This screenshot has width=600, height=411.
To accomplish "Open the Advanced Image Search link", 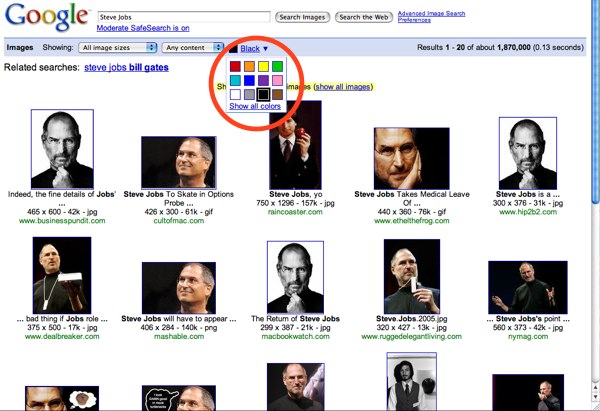I will [431, 13].
